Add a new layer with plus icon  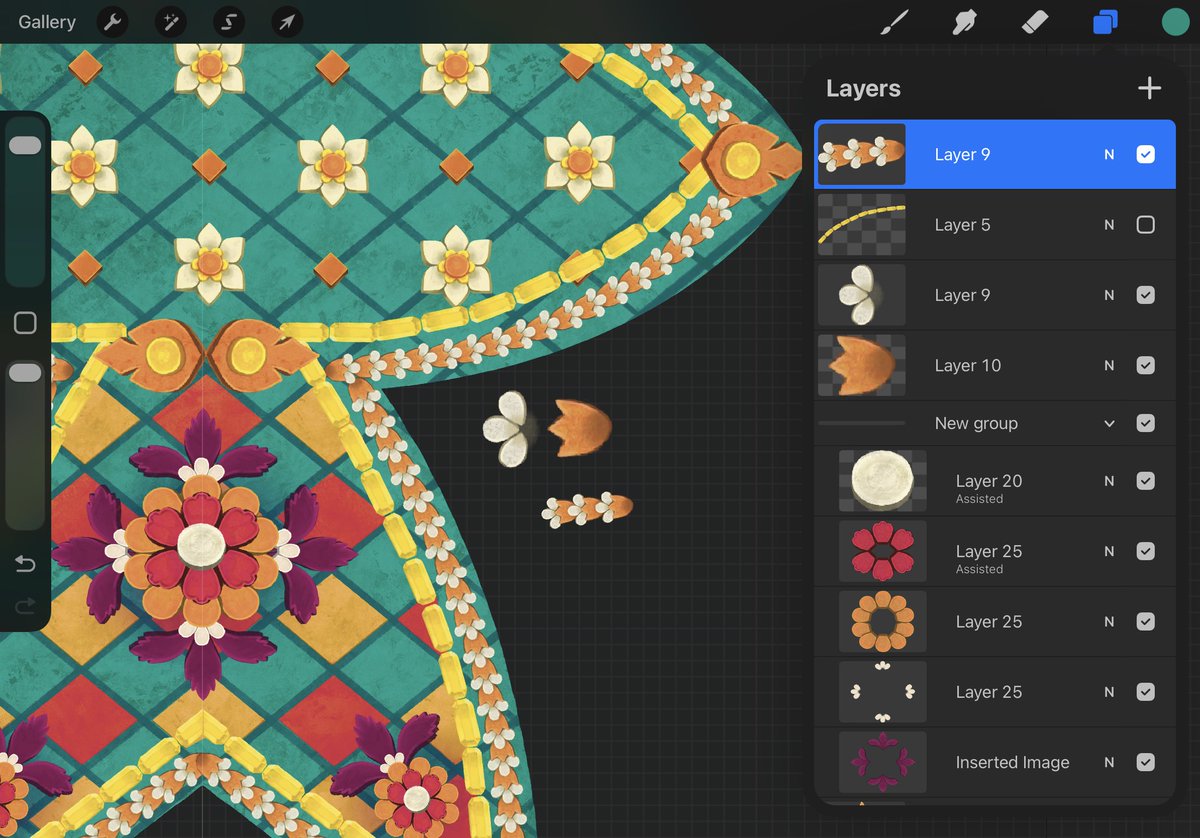(1150, 88)
